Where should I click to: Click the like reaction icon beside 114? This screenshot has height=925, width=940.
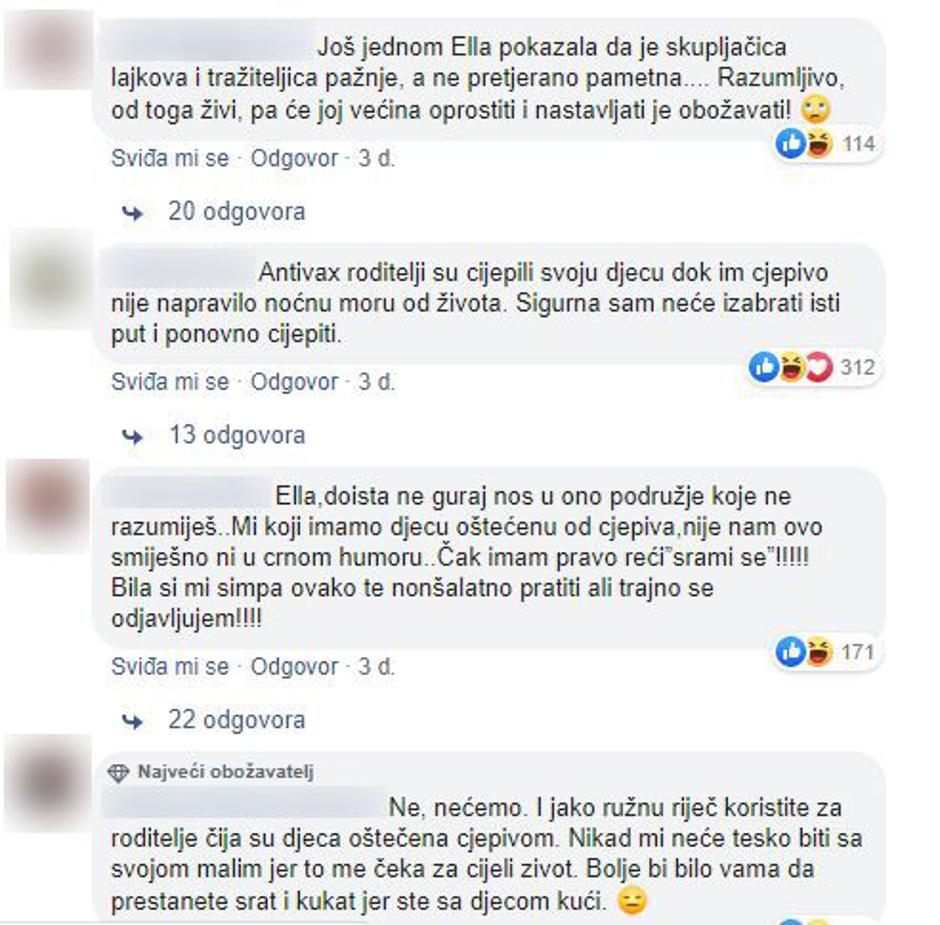(x=790, y=143)
